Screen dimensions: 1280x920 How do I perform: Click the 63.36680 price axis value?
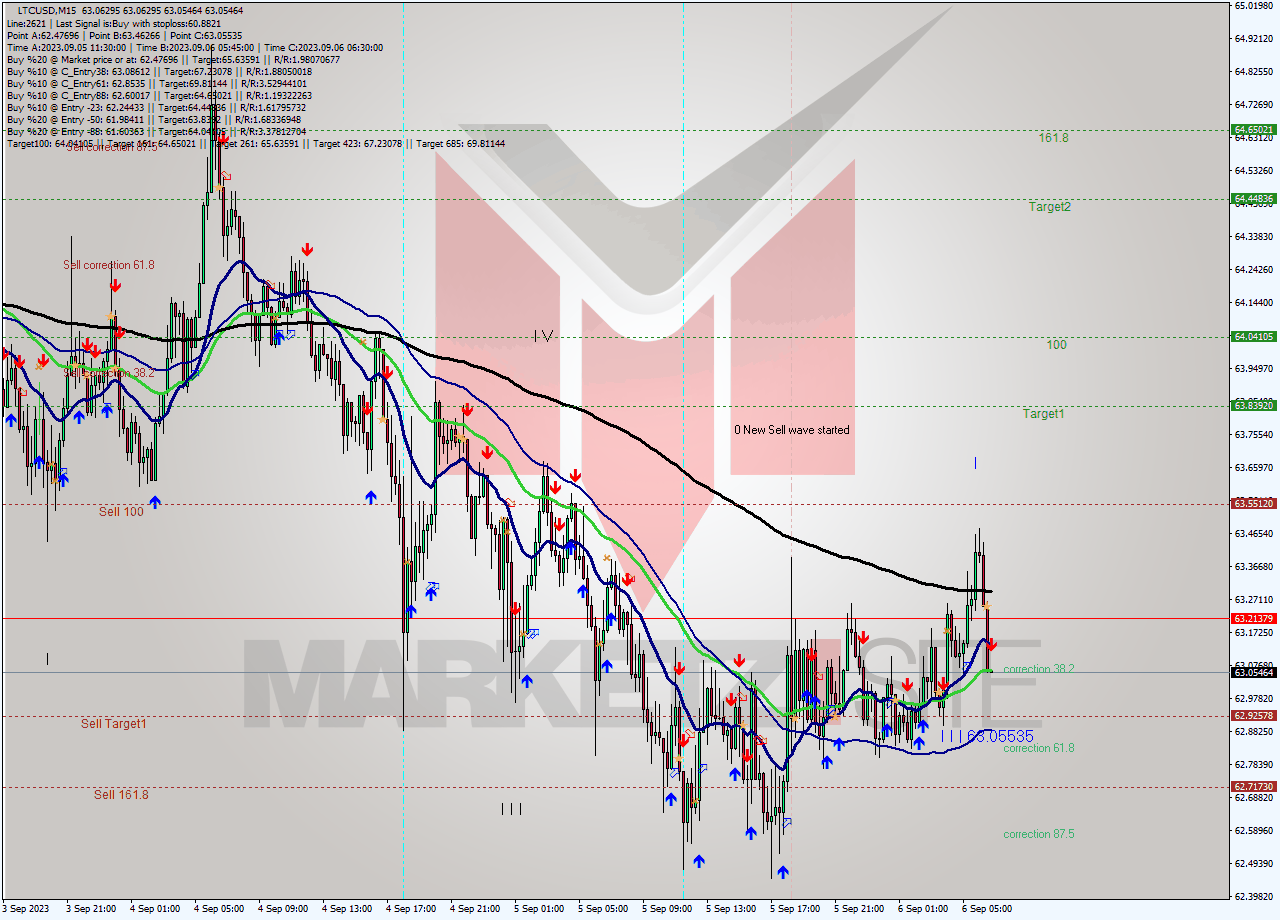tap(1253, 566)
